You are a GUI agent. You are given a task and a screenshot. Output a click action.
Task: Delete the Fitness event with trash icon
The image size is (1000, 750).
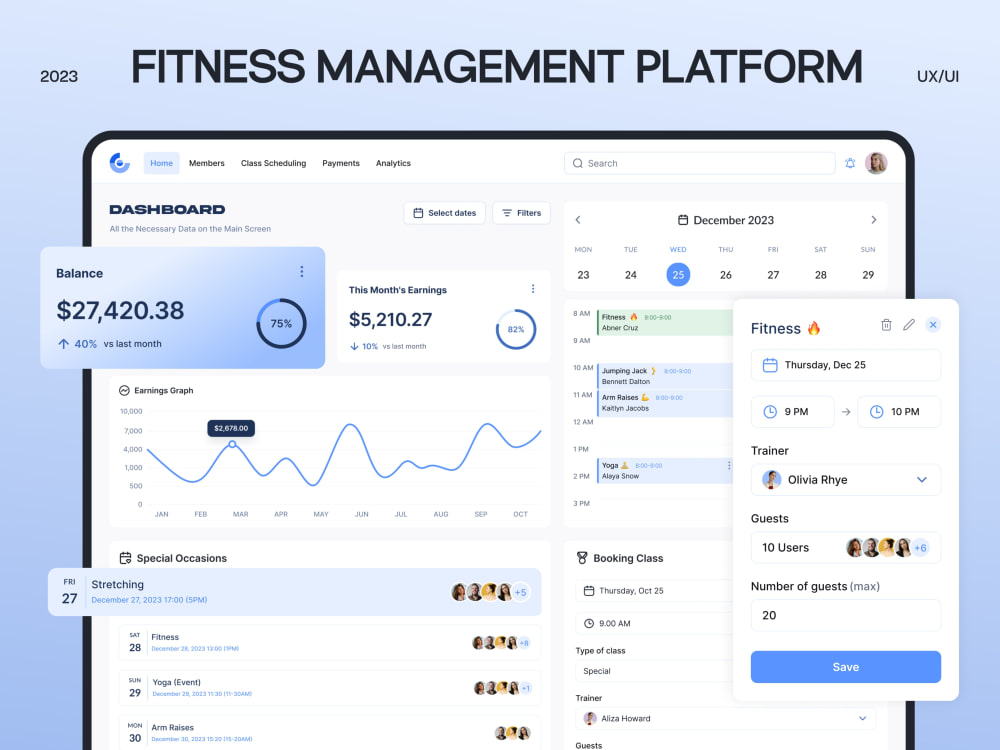coord(886,325)
